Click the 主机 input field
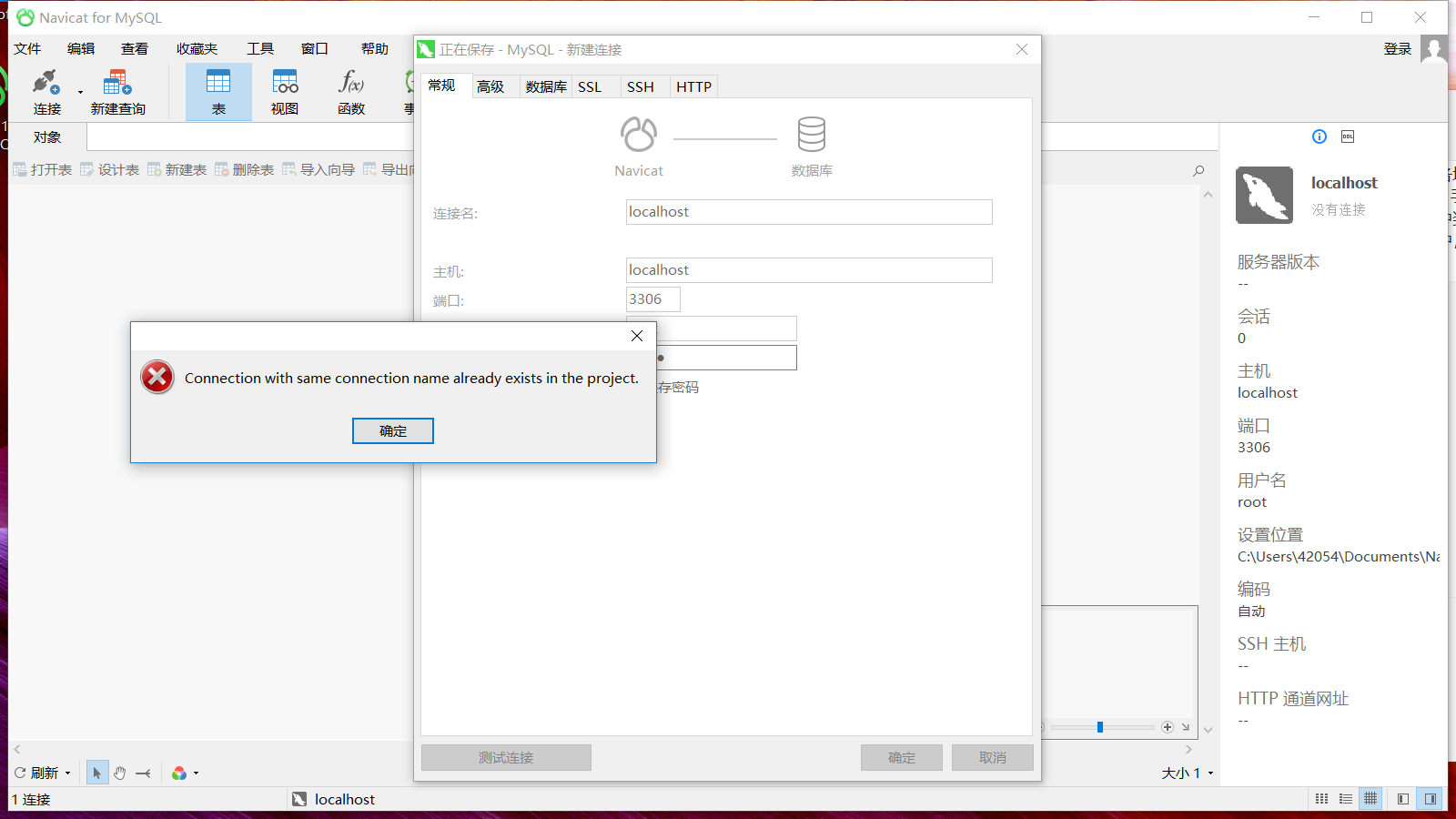Viewport: 1456px width, 819px height. pos(809,270)
